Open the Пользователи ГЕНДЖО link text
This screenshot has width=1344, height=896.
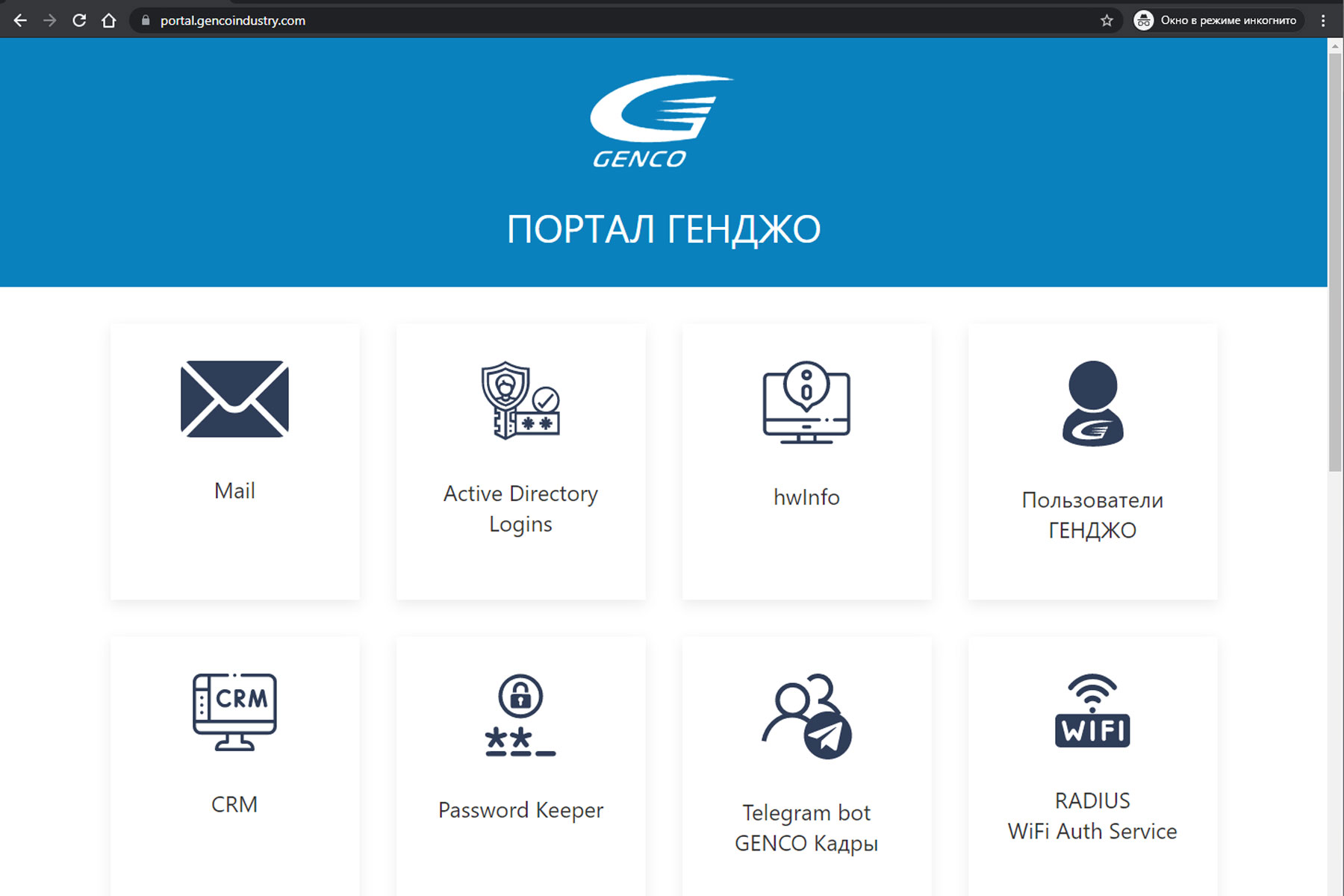1092,514
